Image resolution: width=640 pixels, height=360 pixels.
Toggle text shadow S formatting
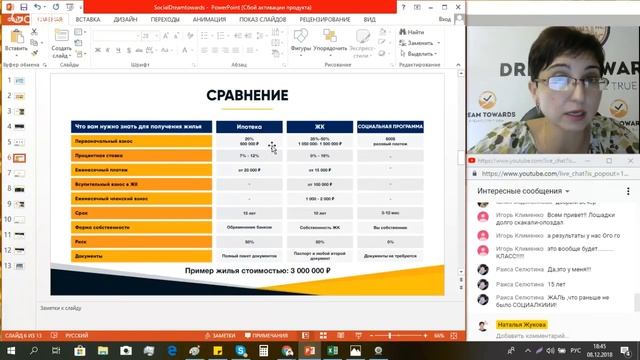point(129,50)
